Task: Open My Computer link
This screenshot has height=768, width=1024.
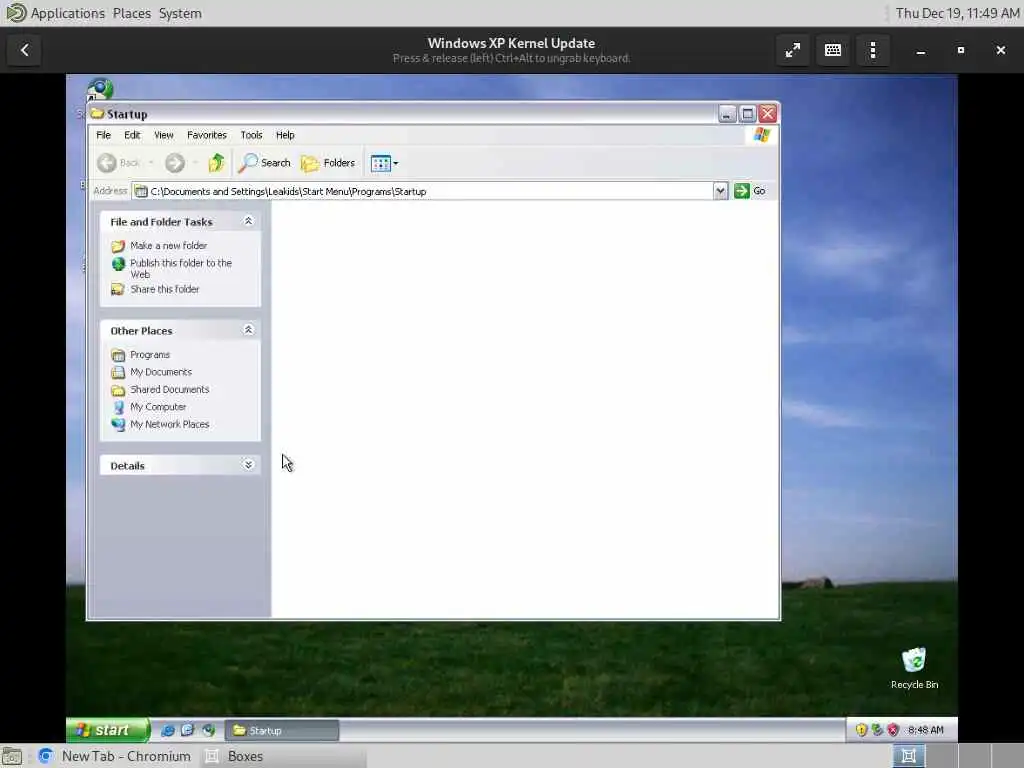Action: point(158,406)
